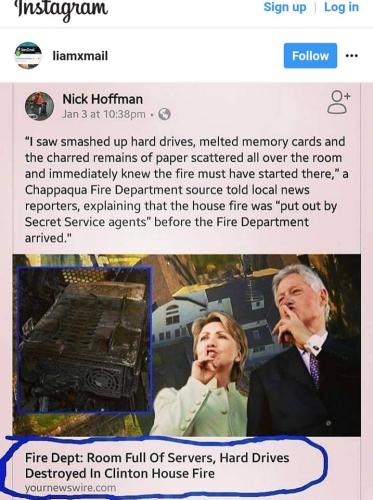Click the add friend person icon

(x=339, y=103)
